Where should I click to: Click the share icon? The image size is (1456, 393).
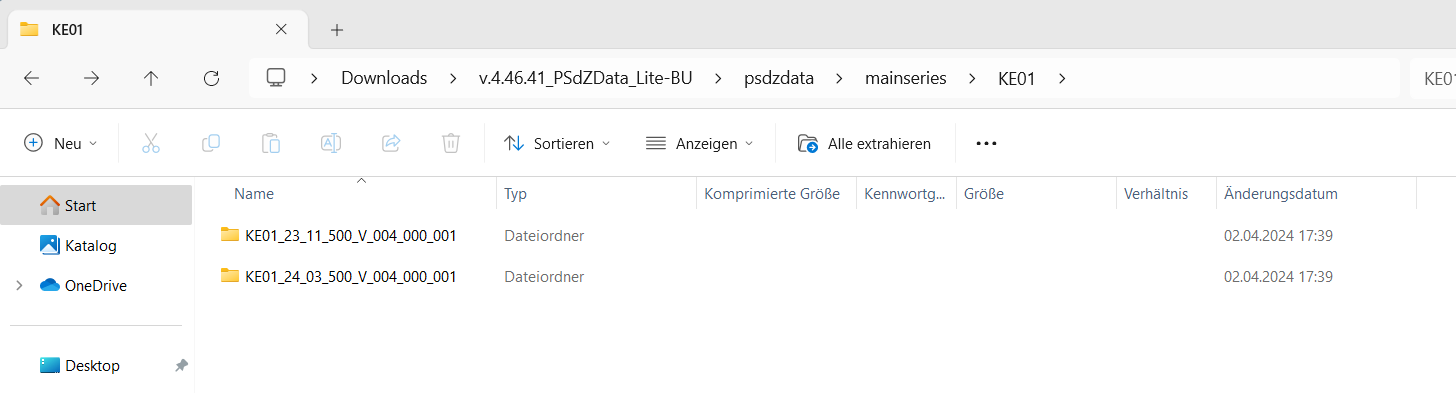391,143
